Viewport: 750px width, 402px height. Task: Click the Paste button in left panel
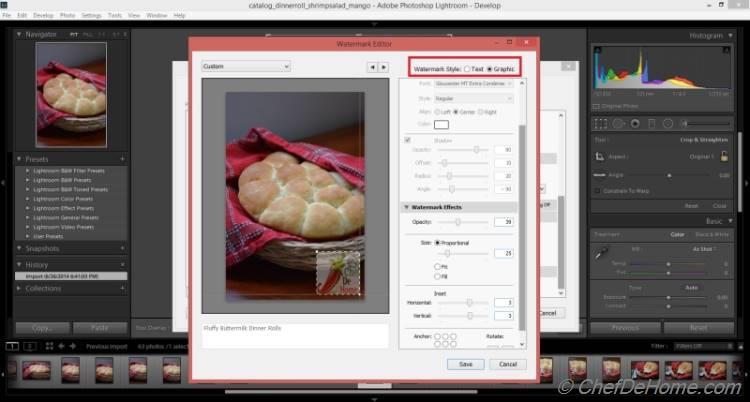pos(100,328)
